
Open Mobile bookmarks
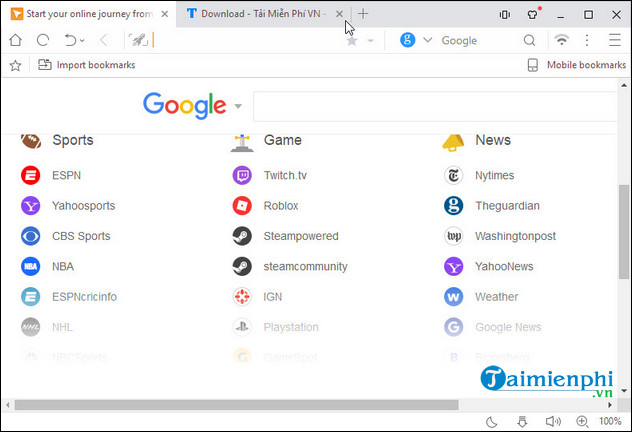click(x=577, y=65)
